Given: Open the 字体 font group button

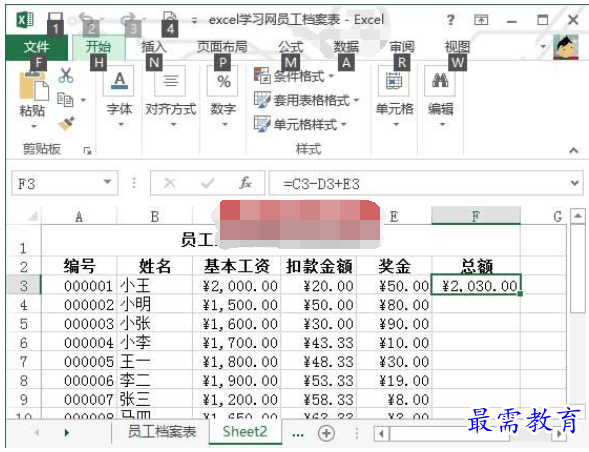Looking at the screenshot, I should pyautogui.click(x=119, y=98).
